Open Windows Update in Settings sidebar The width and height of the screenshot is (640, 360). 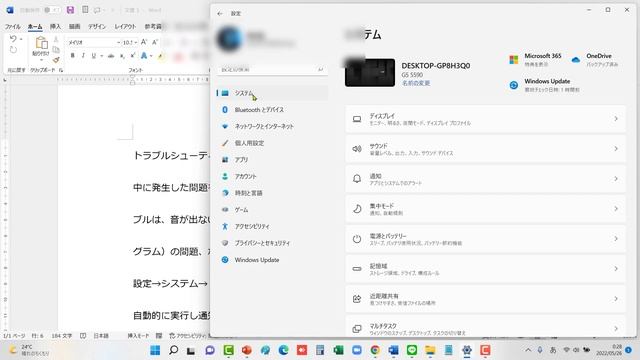(272, 260)
